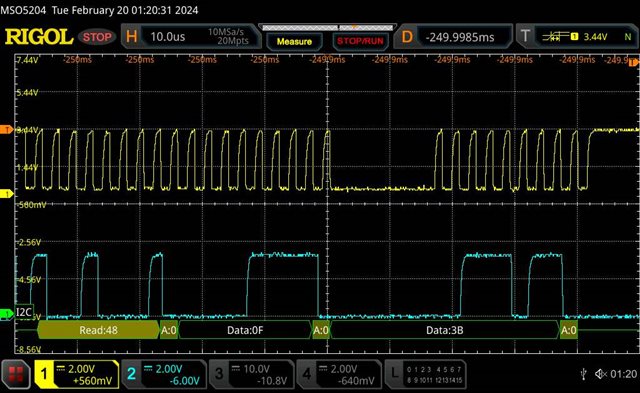The width and height of the screenshot is (640, 393).
Task: Enable channel 3 with 10.0V scale
Action: [x=252, y=374]
